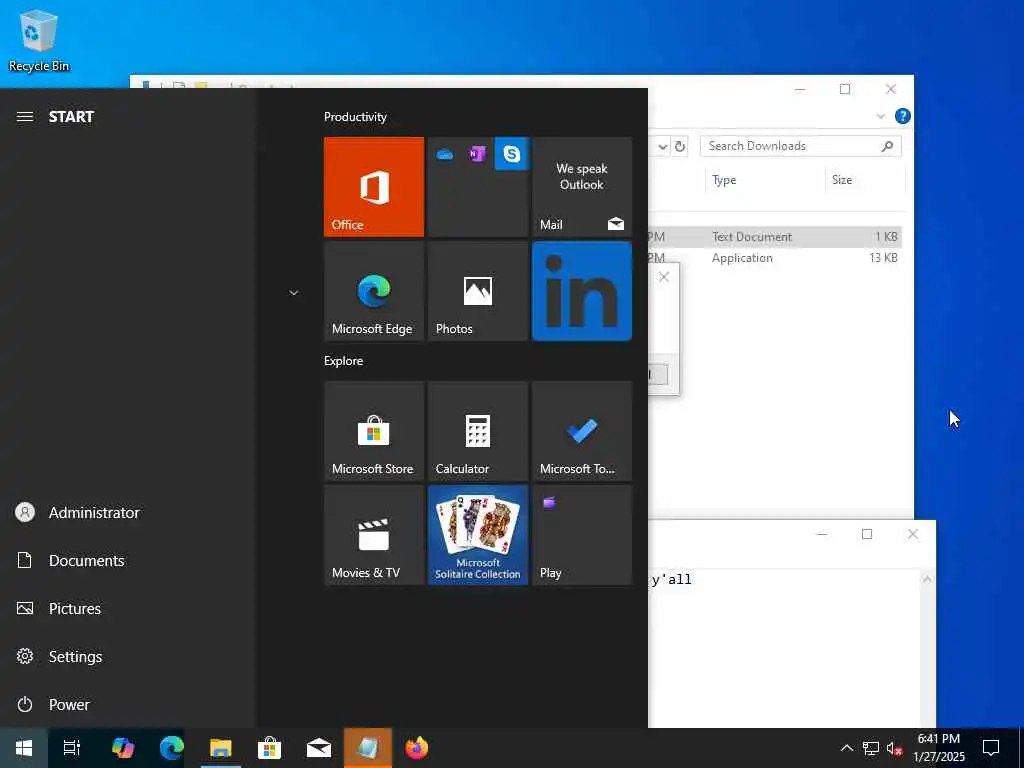
Task: Click the Productivity group header
Action: point(355,117)
